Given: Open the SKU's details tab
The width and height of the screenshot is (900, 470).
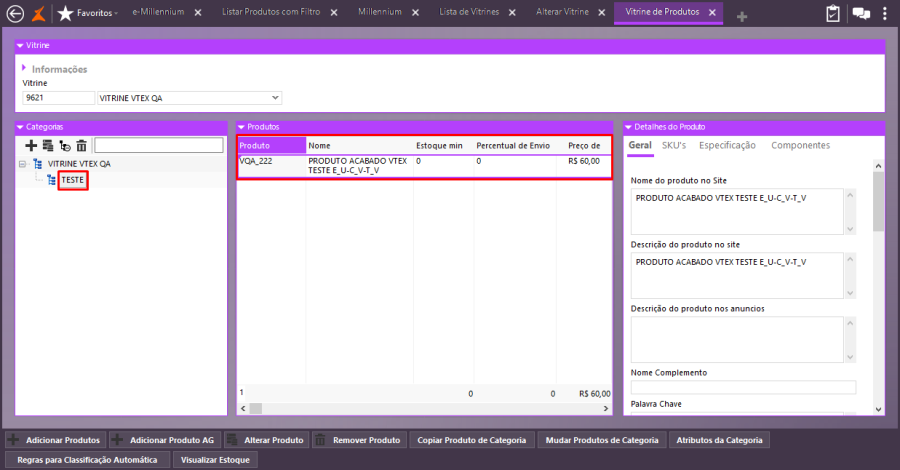Looking at the screenshot, I should click(674, 146).
